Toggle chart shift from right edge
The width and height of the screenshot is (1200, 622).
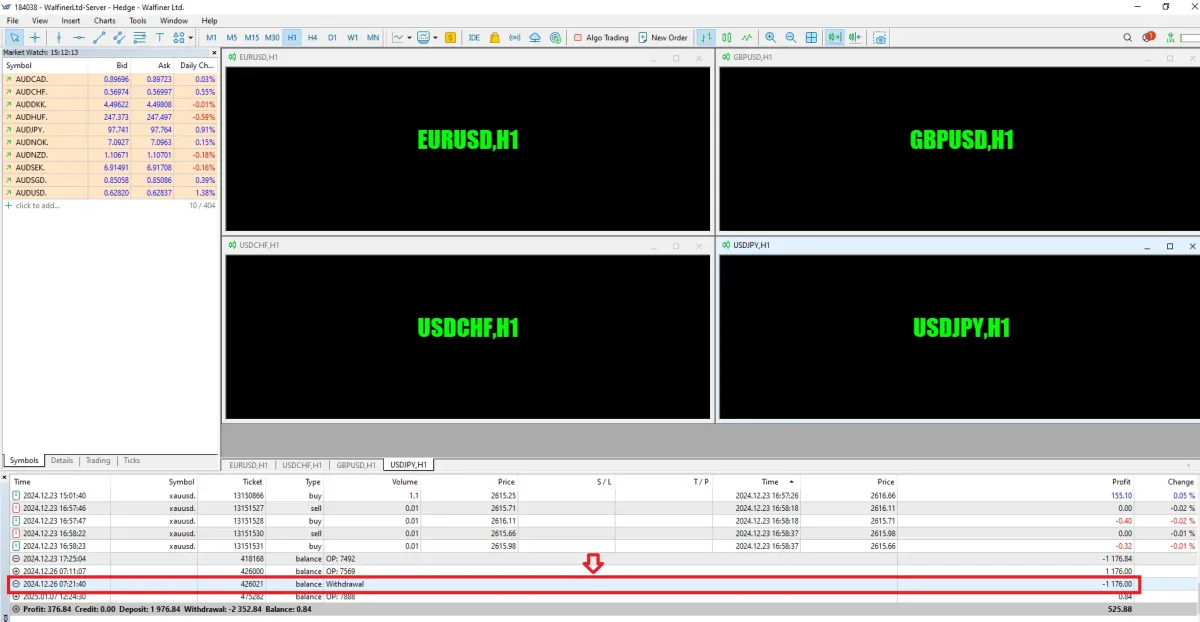click(x=855, y=37)
